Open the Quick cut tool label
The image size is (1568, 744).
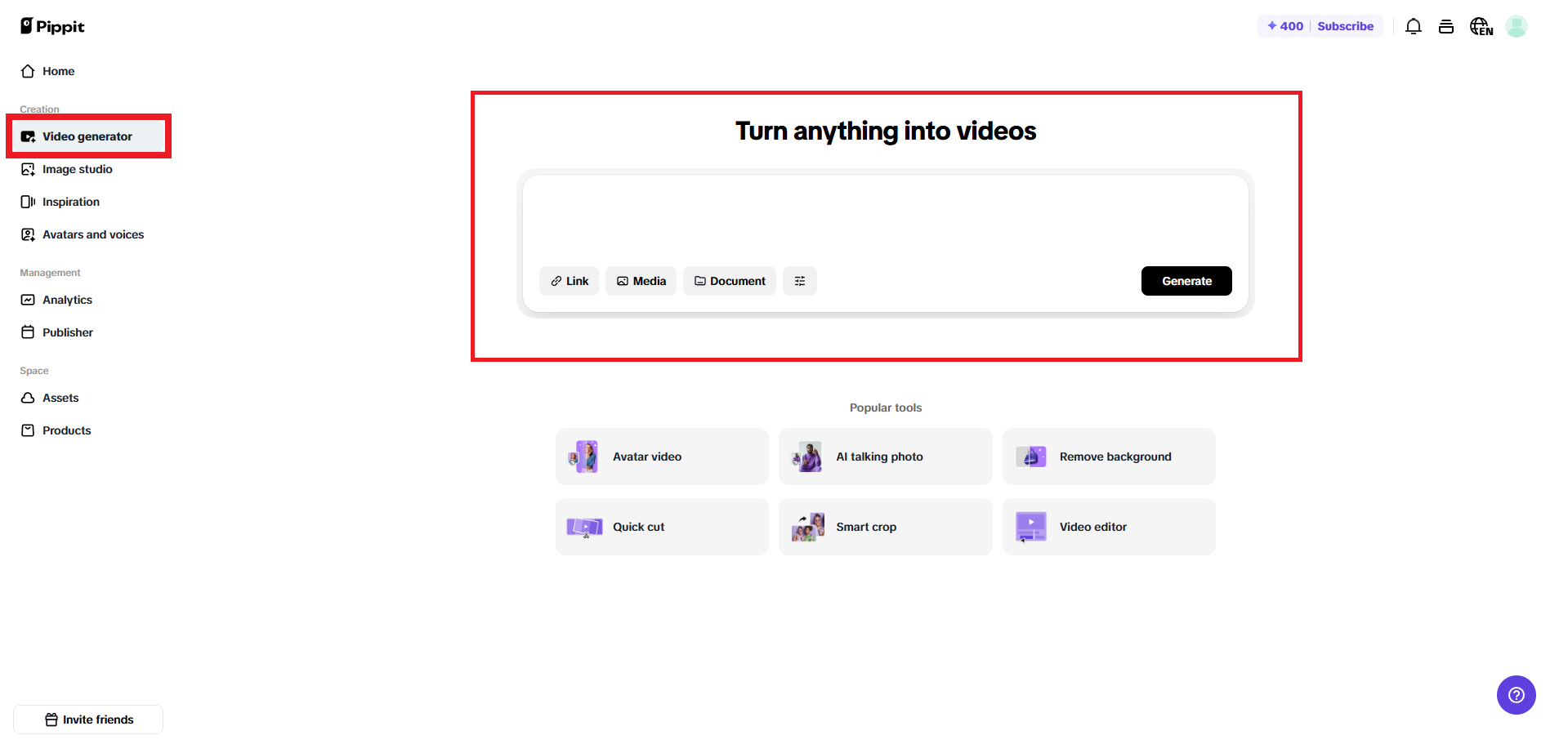639,527
